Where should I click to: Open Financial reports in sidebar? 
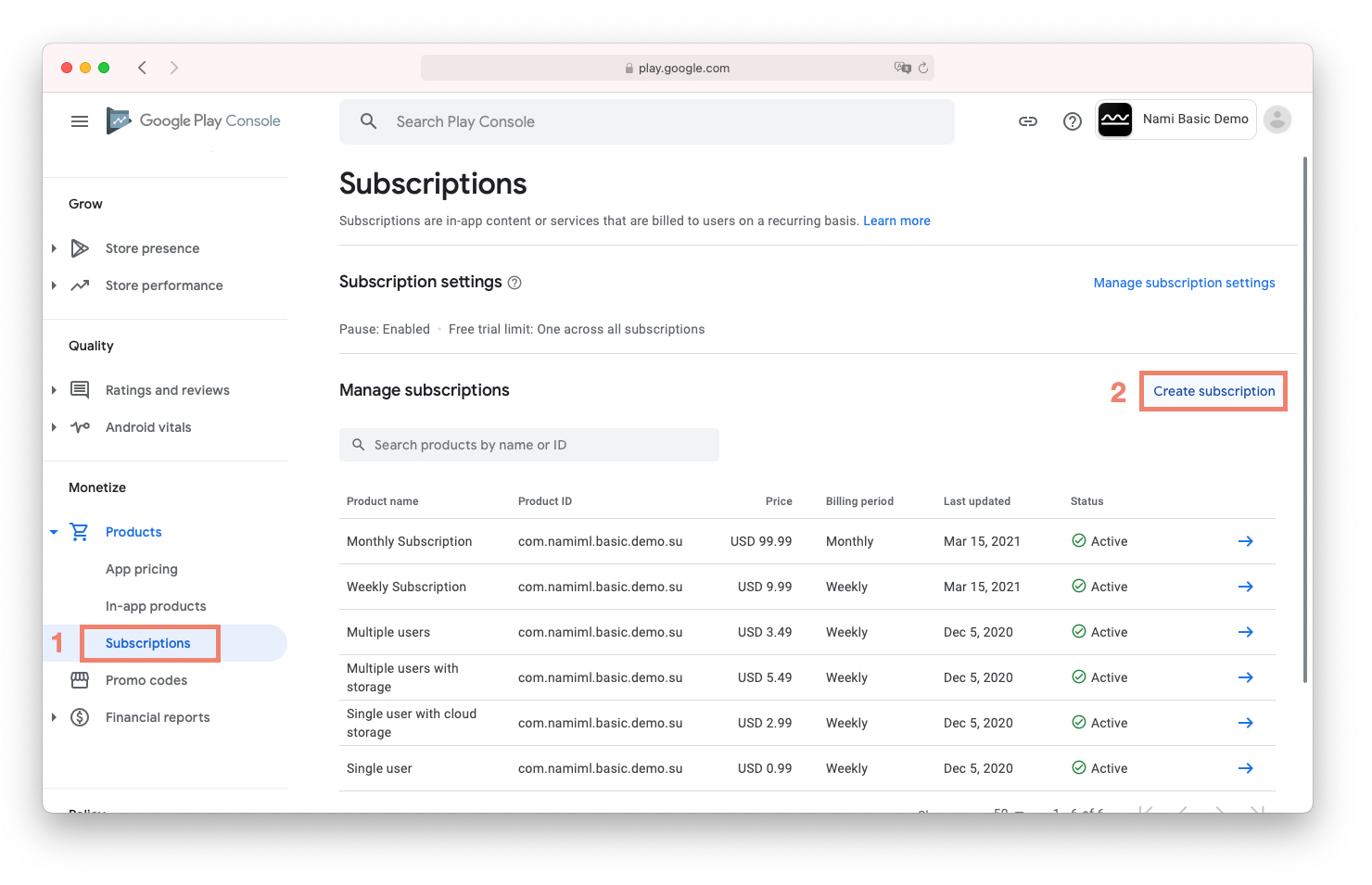click(158, 717)
